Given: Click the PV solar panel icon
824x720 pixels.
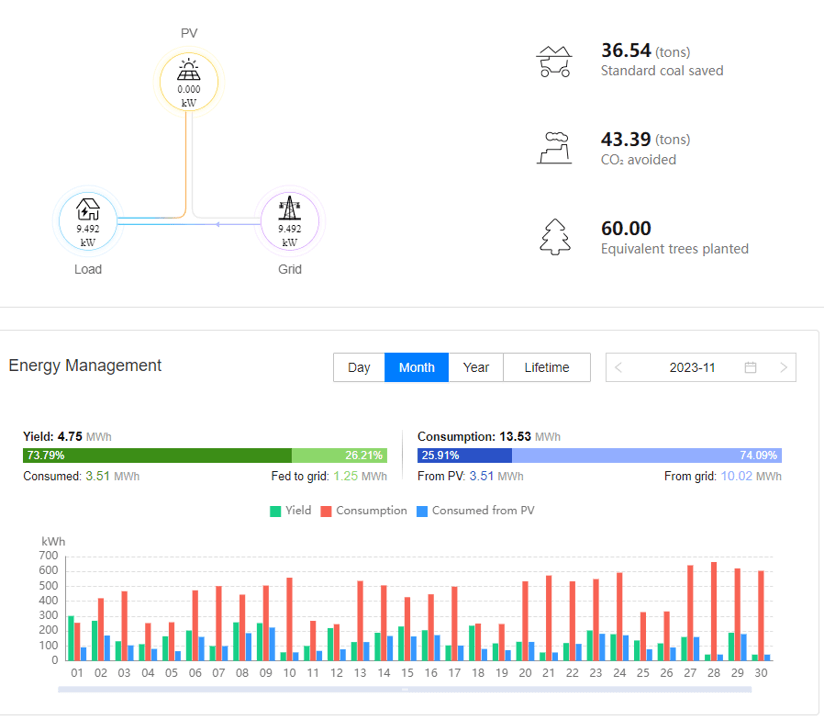Looking at the screenshot, I should tap(189, 70).
